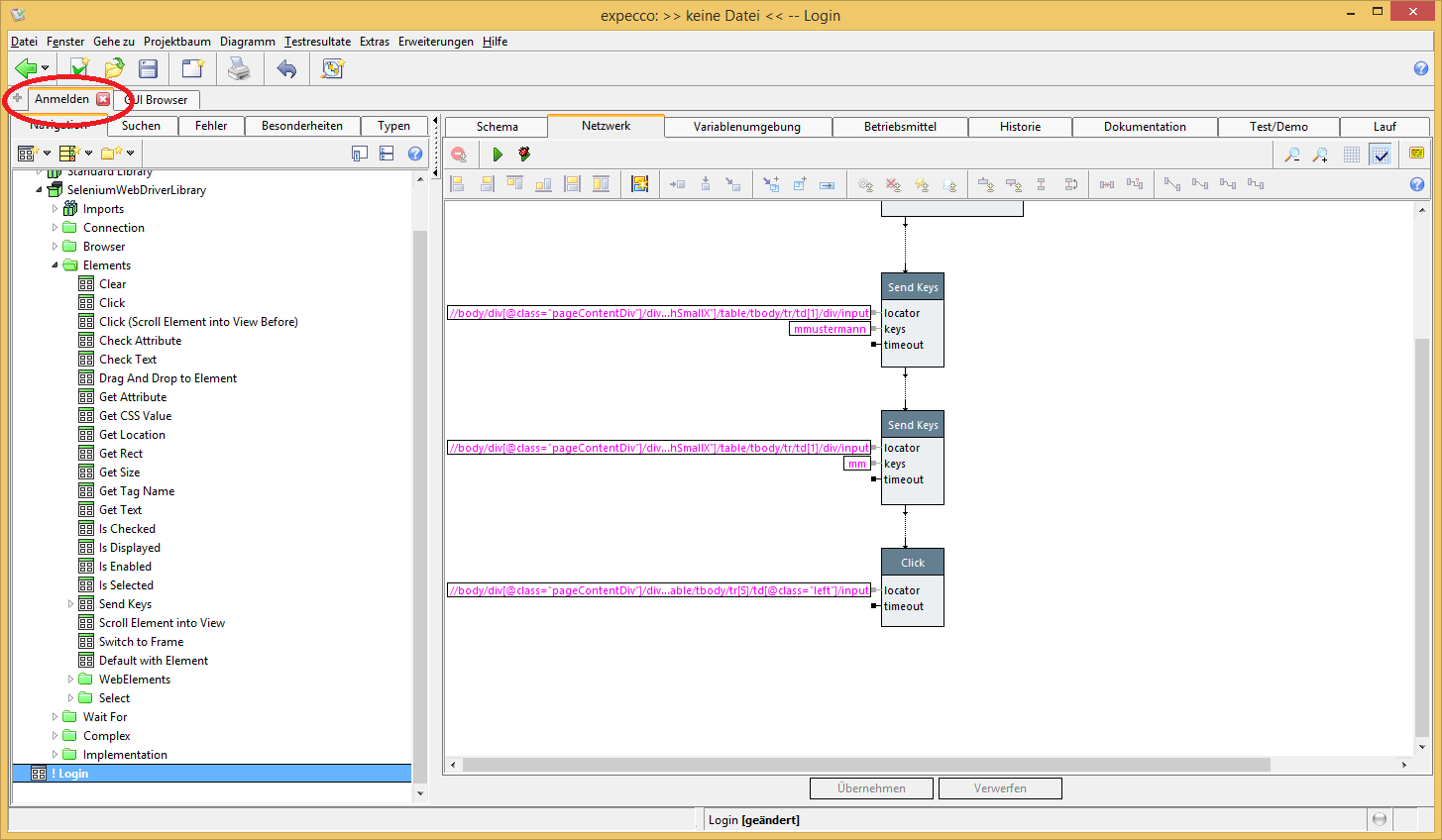Switch to the Variablenumgebung tab

click(x=746, y=127)
